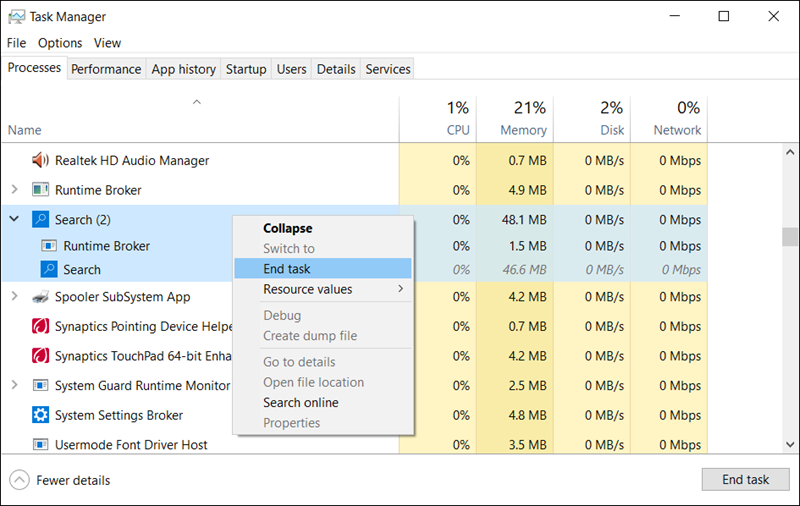Click the Synaptics Pointing Device Helper icon
800x506 pixels.
[x=41, y=326]
